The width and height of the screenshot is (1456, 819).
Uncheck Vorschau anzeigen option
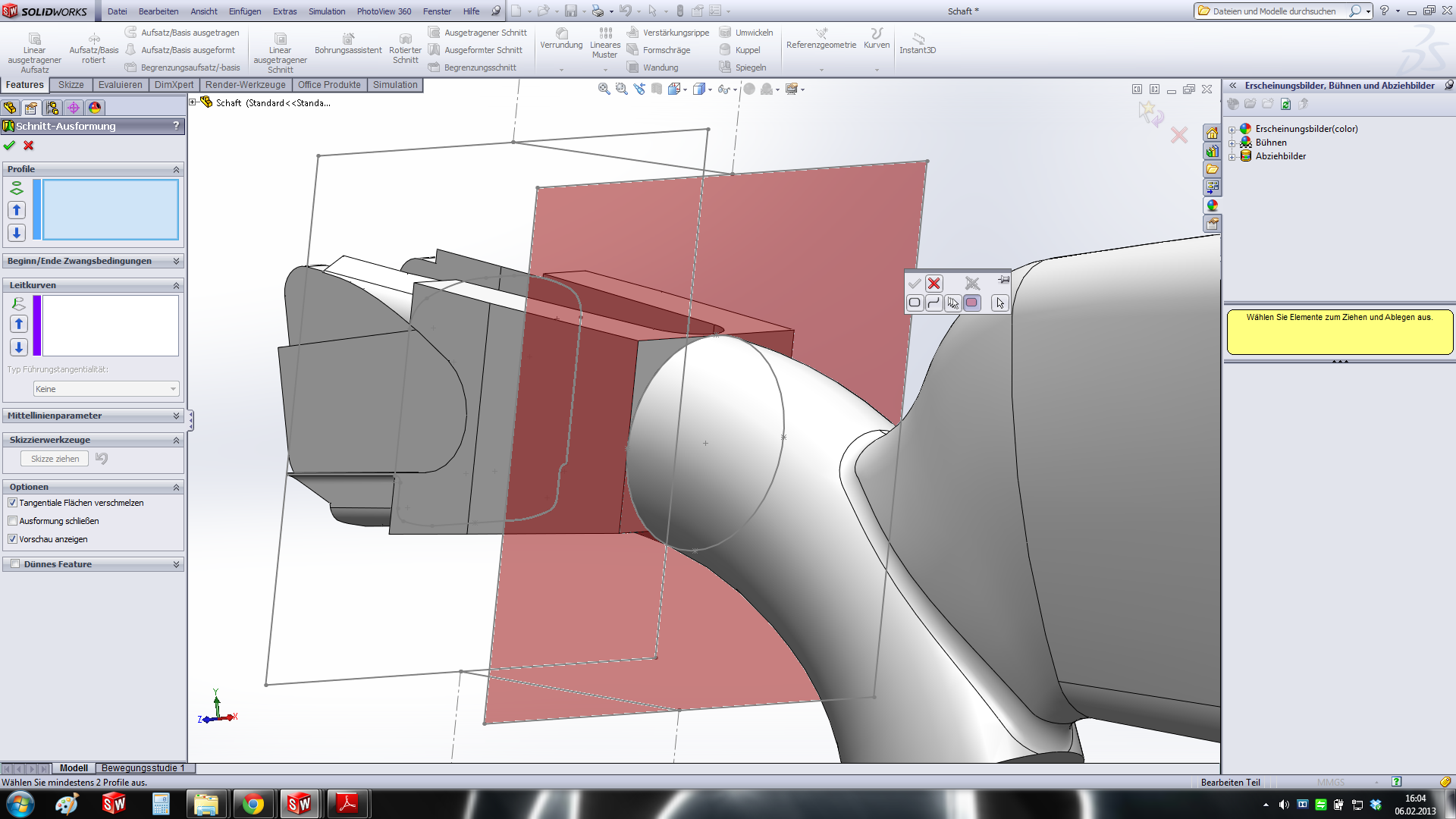[x=13, y=539]
